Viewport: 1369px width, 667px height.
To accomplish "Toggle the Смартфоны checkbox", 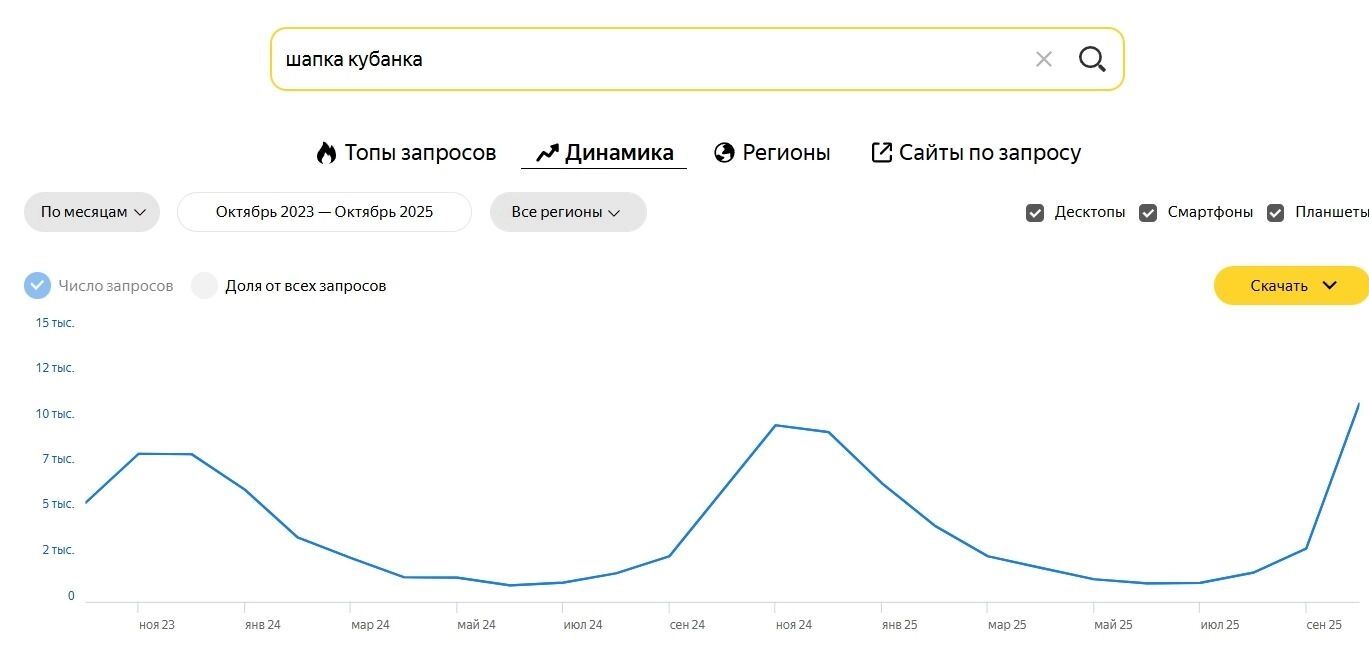I will 1148,213.
